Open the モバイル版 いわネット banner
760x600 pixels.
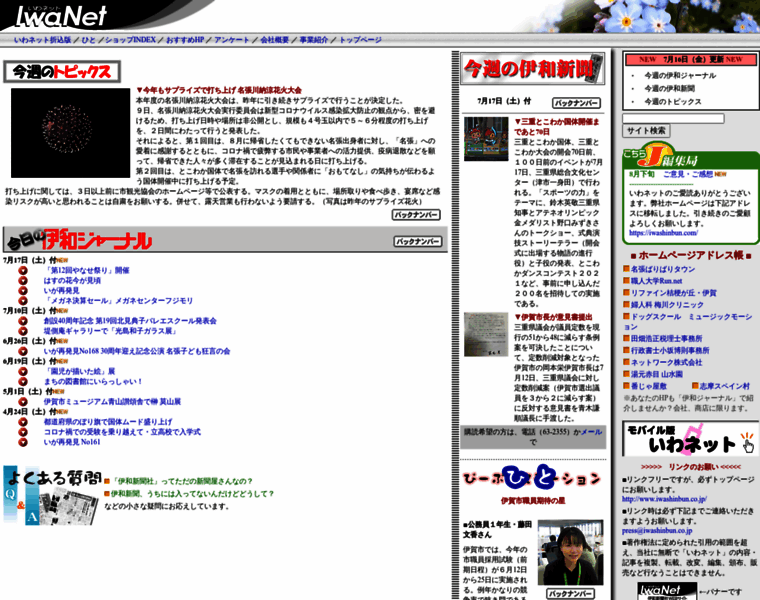(691, 439)
